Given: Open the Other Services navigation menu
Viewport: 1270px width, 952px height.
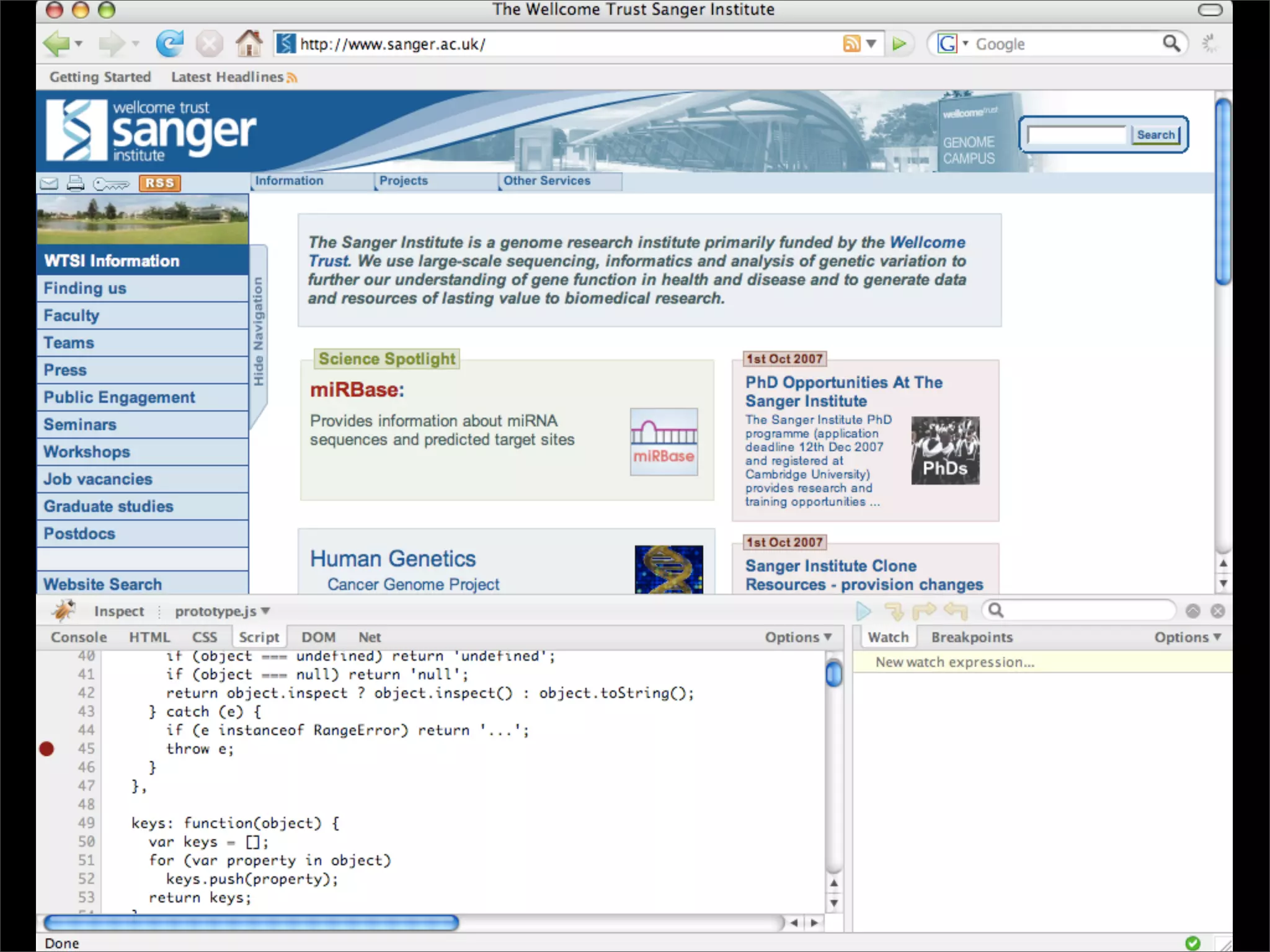Looking at the screenshot, I should (x=561, y=181).
